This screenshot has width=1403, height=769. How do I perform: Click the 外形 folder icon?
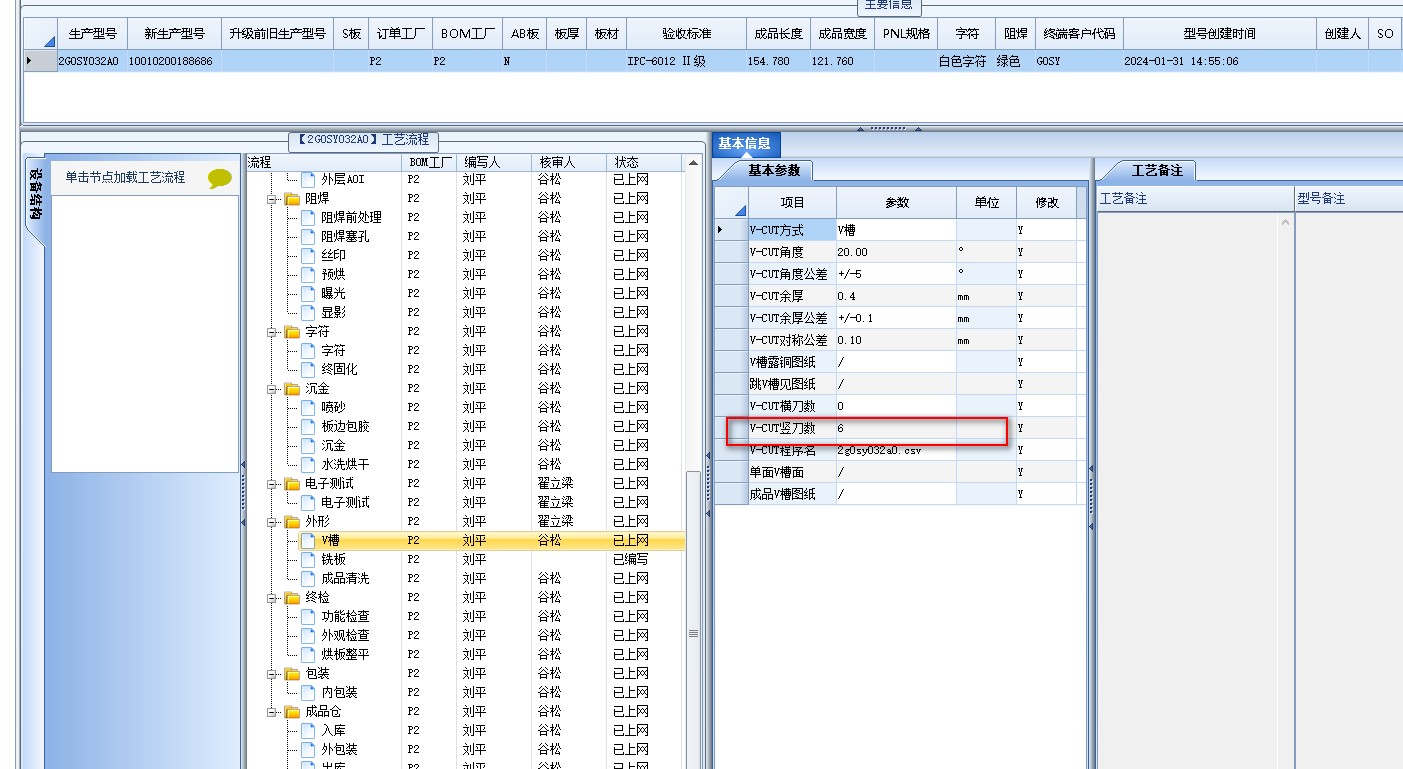point(292,521)
